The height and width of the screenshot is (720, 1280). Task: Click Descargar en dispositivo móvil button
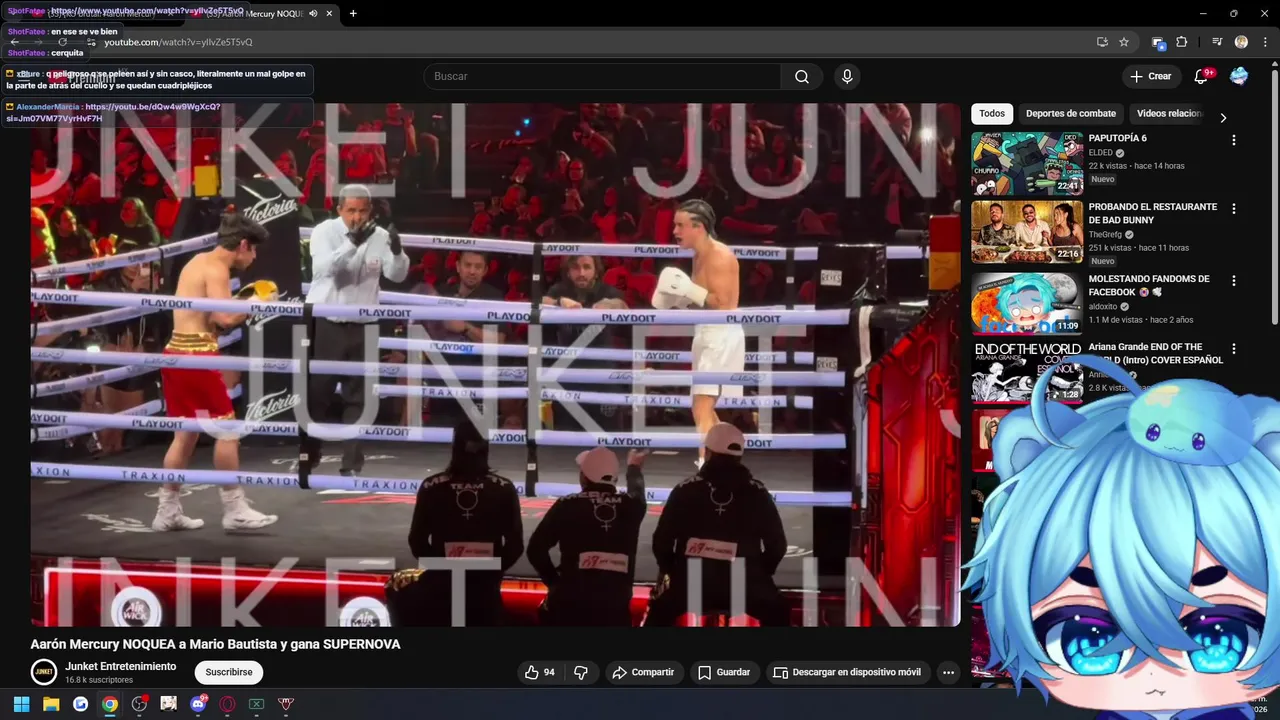[848, 672]
